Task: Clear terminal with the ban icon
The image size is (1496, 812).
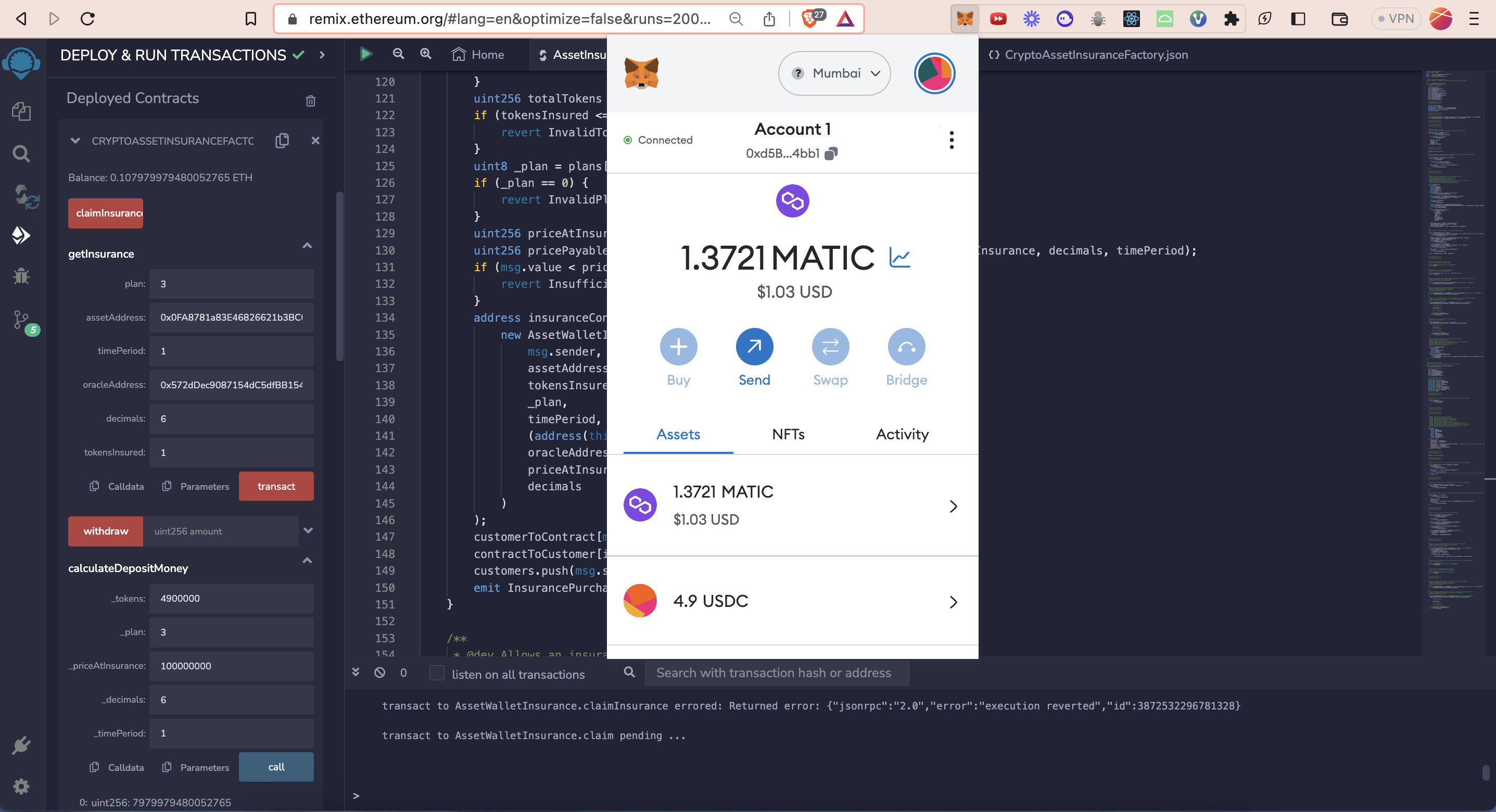Action: pos(380,673)
